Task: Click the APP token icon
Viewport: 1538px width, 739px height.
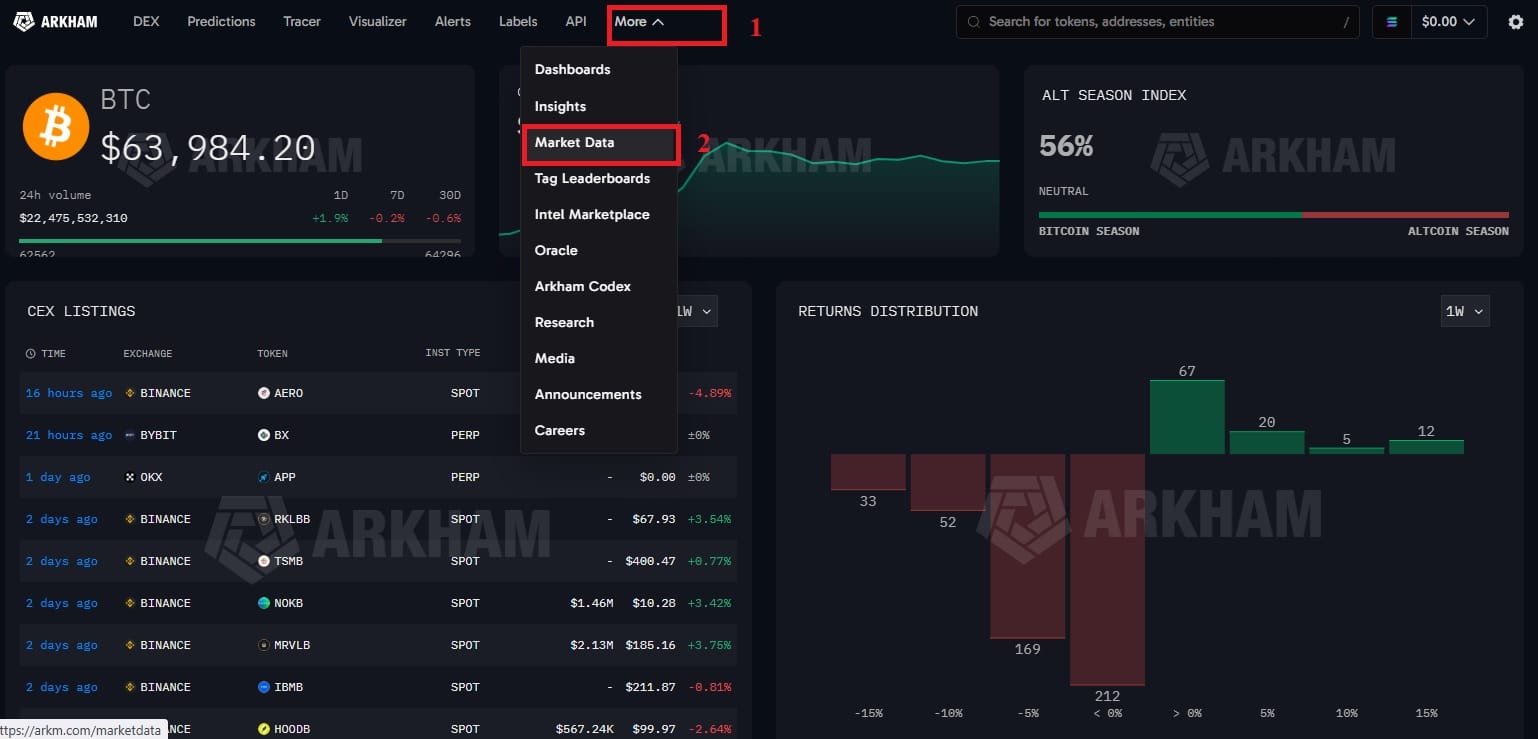Action: (264, 477)
